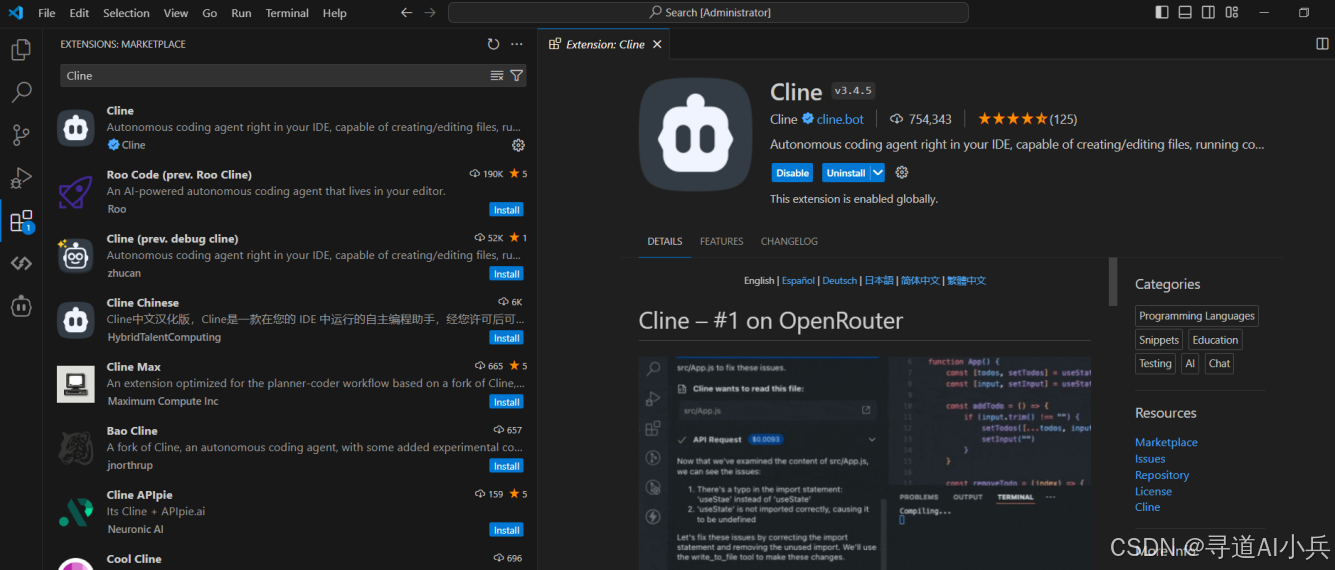Install Cline Max extension

click(507, 402)
